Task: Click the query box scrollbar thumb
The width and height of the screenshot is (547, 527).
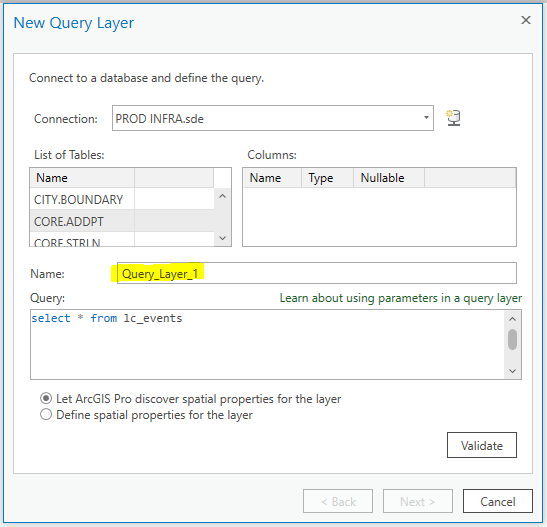Action: tap(512, 339)
